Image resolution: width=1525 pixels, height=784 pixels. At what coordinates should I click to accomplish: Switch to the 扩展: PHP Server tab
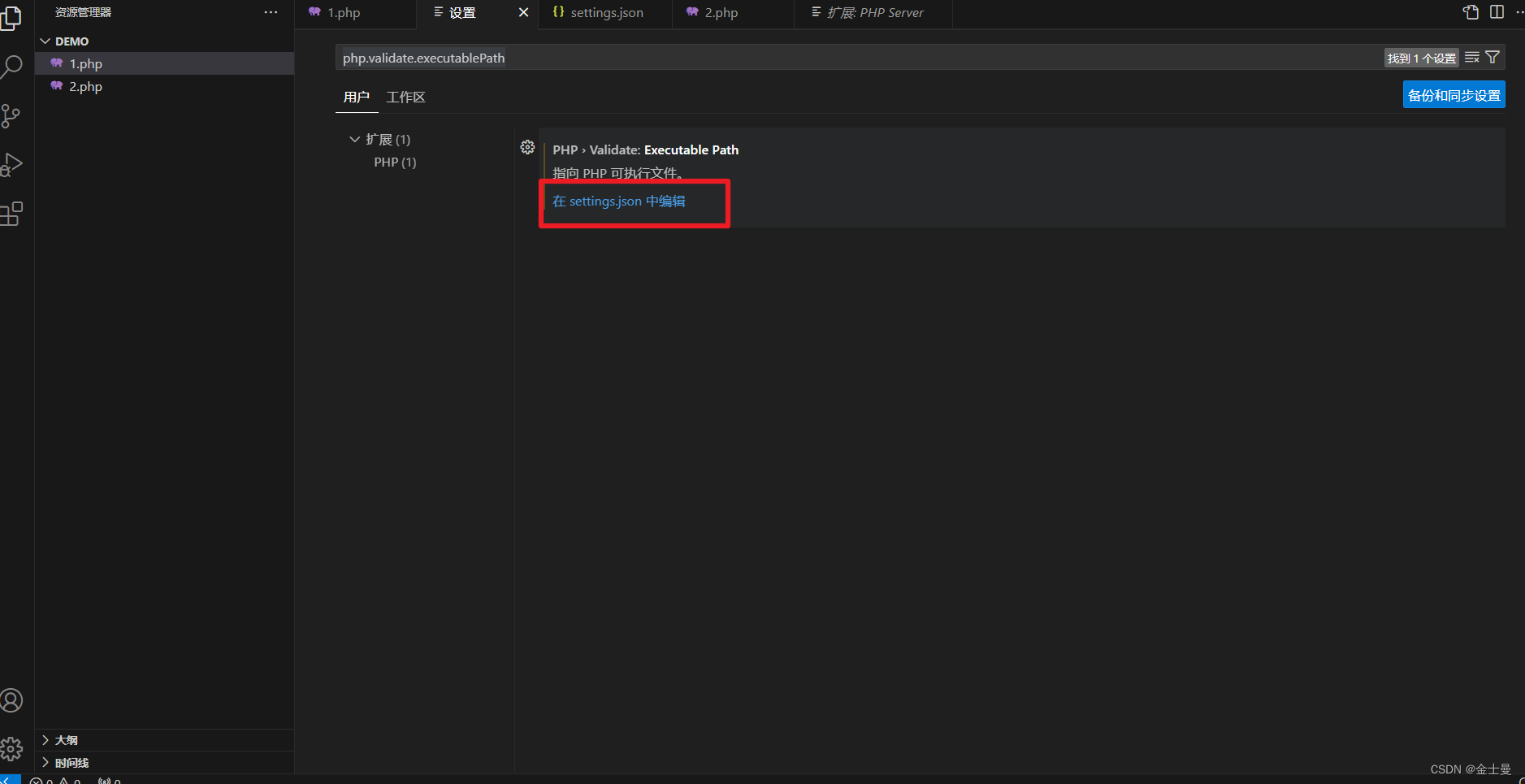[873, 13]
